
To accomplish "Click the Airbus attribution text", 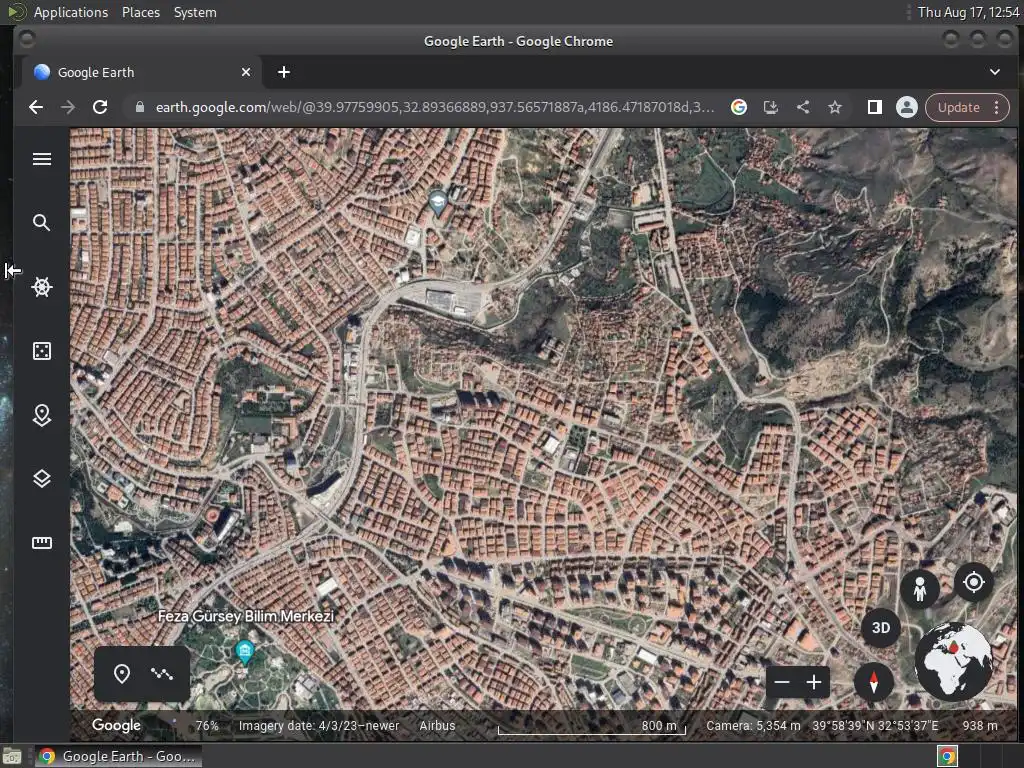I will tap(437, 726).
